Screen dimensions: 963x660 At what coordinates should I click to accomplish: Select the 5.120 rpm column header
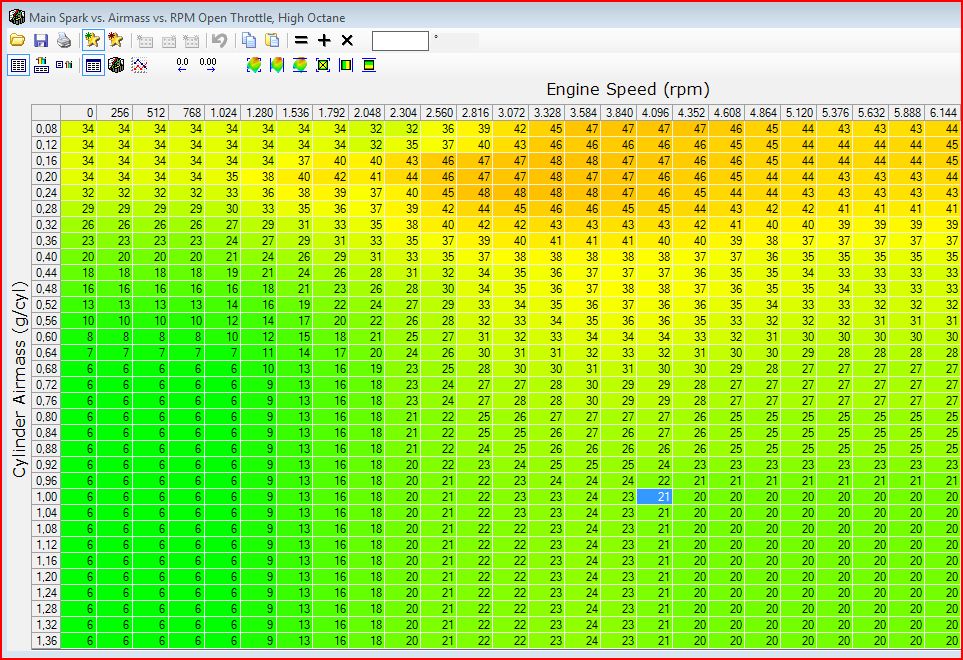[x=798, y=113]
